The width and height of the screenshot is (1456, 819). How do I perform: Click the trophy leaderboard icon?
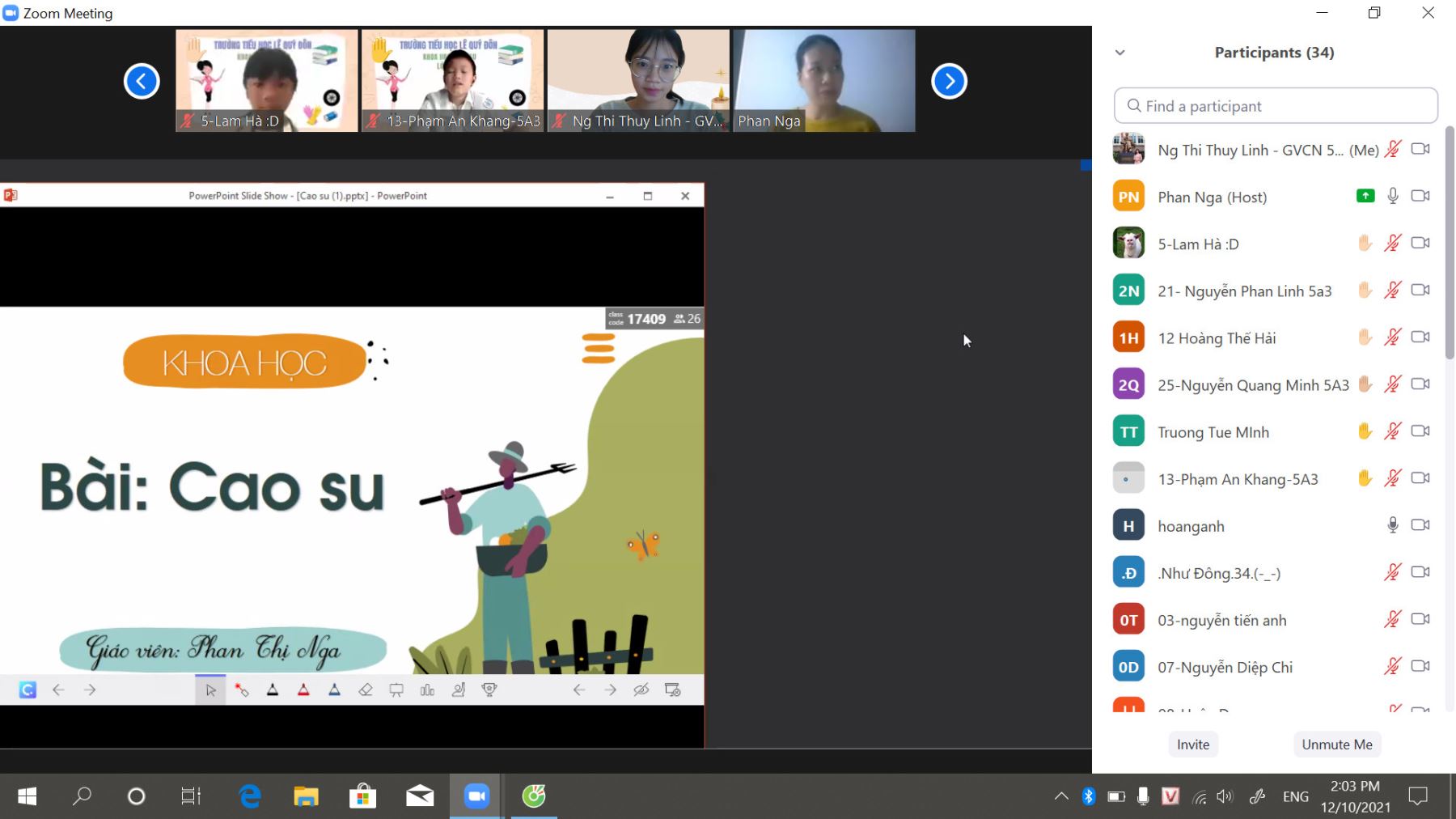click(x=489, y=690)
